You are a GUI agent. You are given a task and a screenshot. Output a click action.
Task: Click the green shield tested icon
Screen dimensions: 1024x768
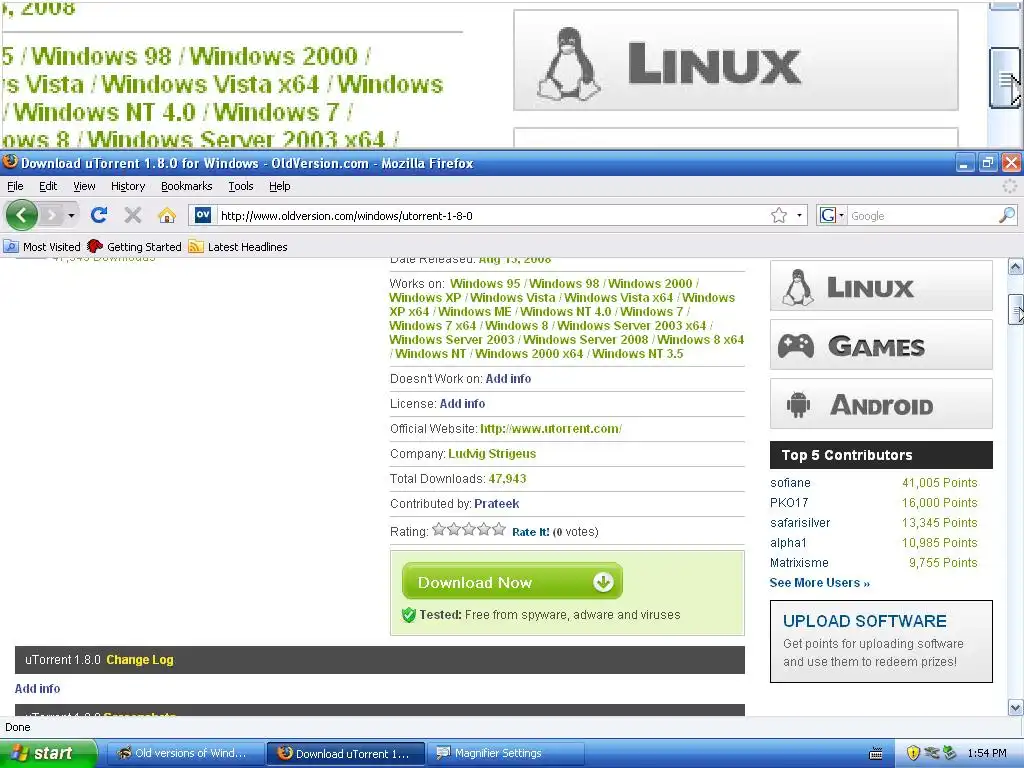pyautogui.click(x=409, y=615)
